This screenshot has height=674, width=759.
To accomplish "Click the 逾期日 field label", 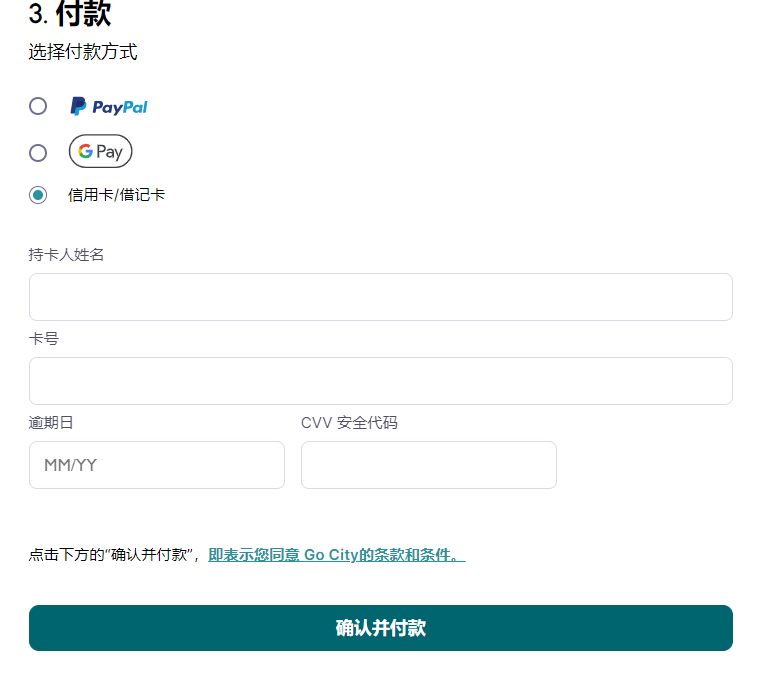I will [51, 423].
